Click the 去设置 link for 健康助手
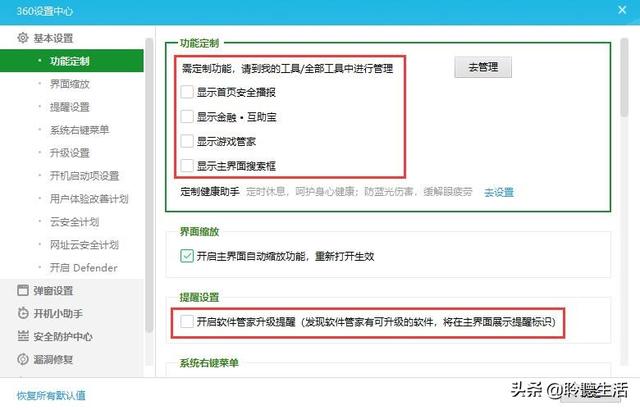640x410 pixels. [x=499, y=192]
